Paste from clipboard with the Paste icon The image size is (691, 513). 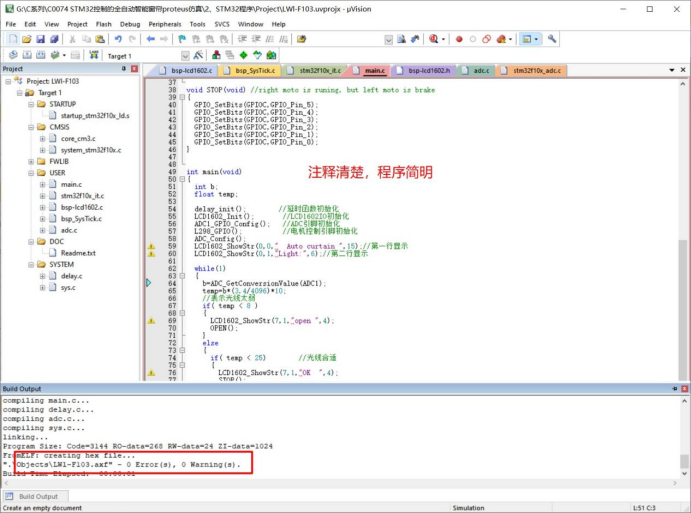coord(100,39)
